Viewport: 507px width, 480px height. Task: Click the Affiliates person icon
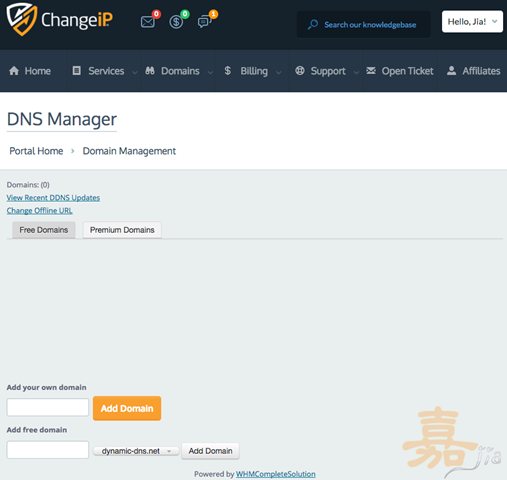pos(451,71)
